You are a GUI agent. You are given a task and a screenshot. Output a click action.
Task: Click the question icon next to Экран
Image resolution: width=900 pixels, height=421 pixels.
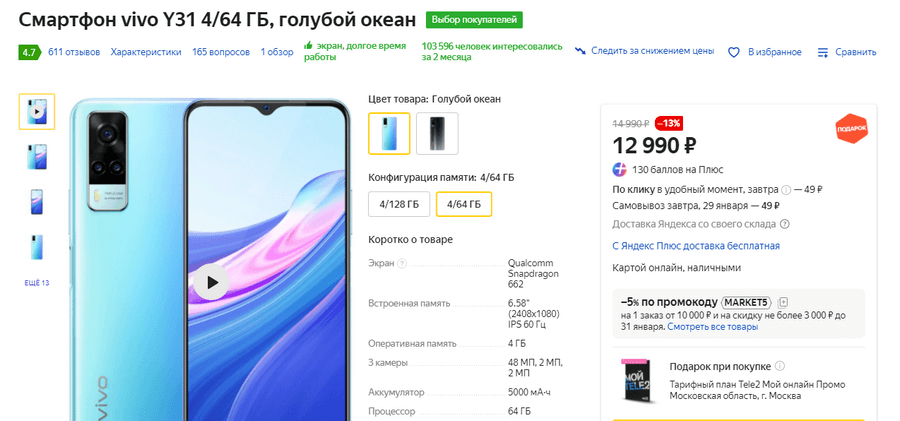click(402, 264)
